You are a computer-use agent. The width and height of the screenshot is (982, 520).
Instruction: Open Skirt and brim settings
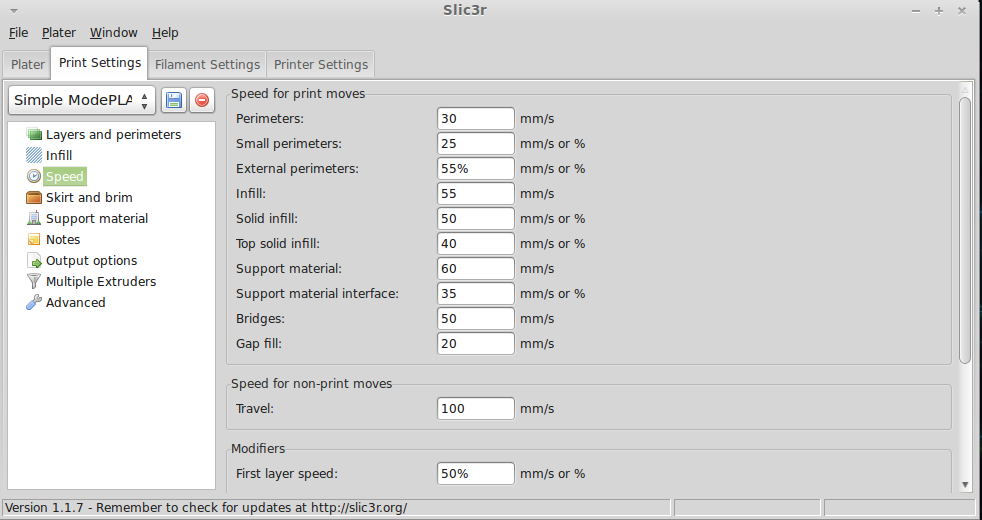(x=88, y=197)
